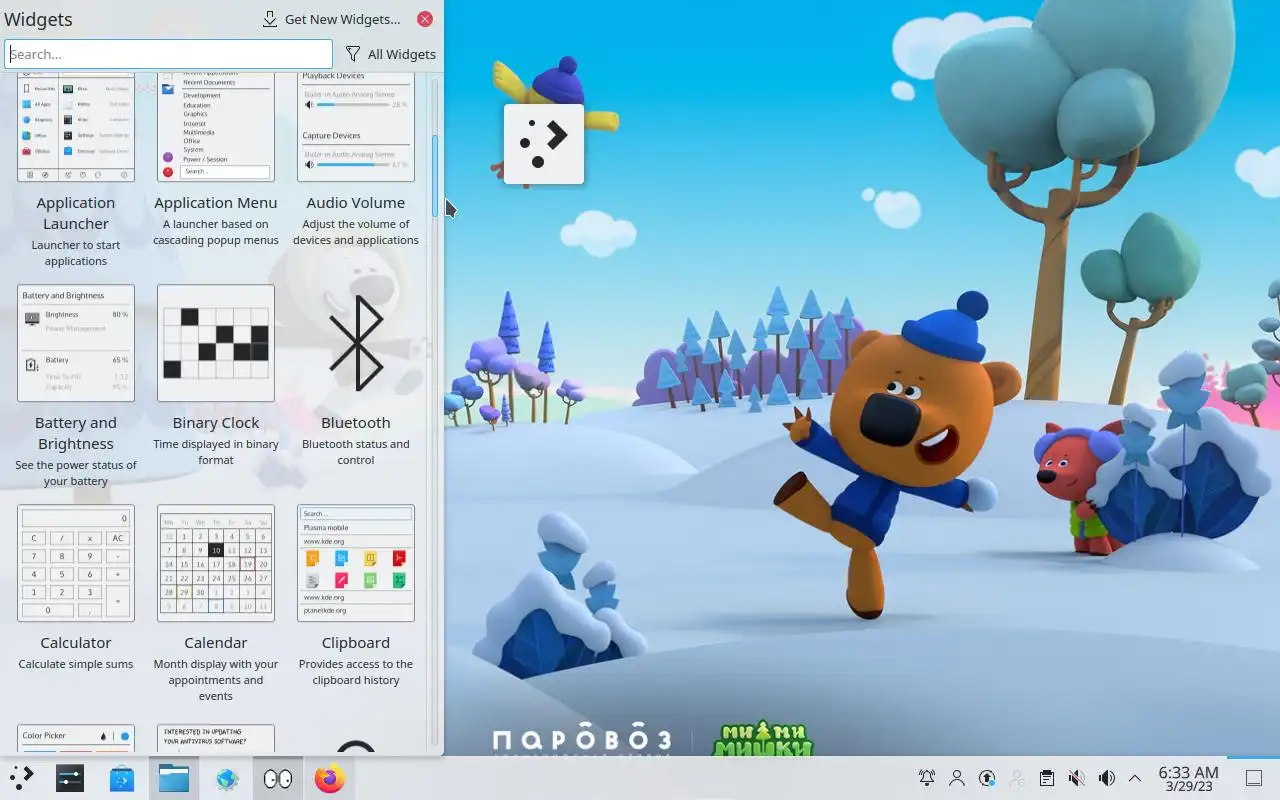Select the Calendar widget preview
The image size is (1280, 800).
click(216, 563)
